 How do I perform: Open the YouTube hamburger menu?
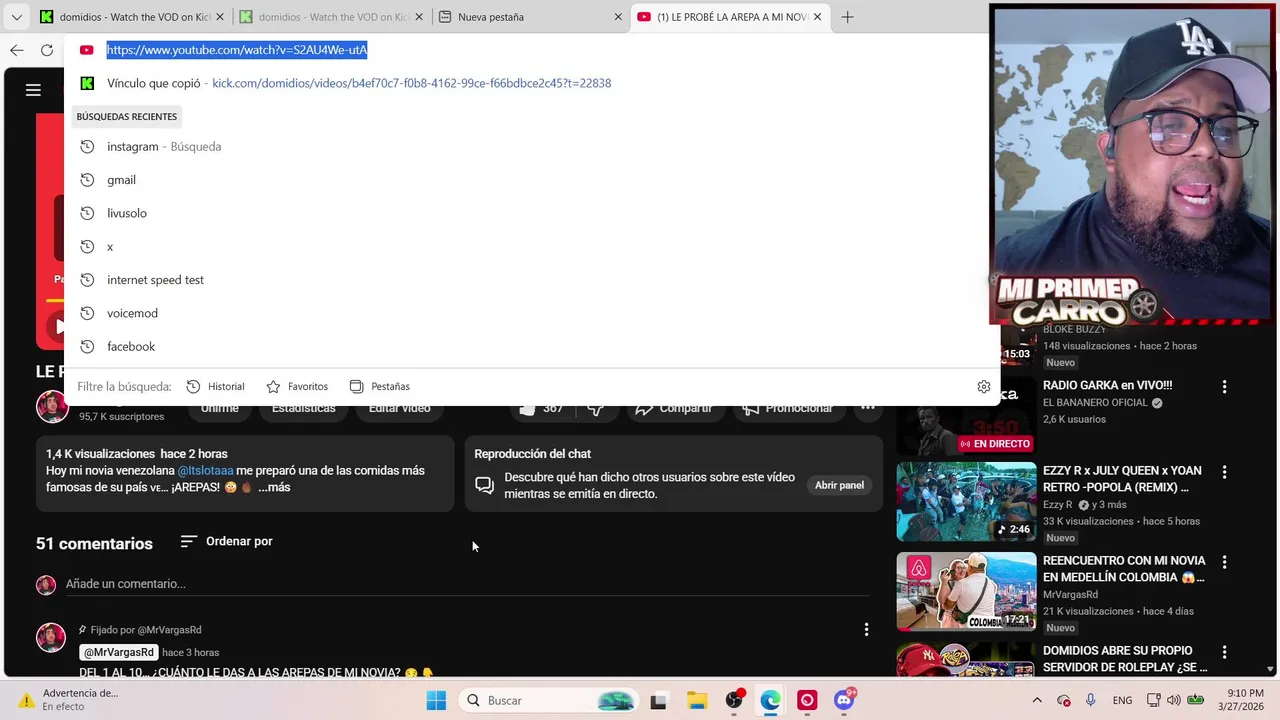(33, 90)
